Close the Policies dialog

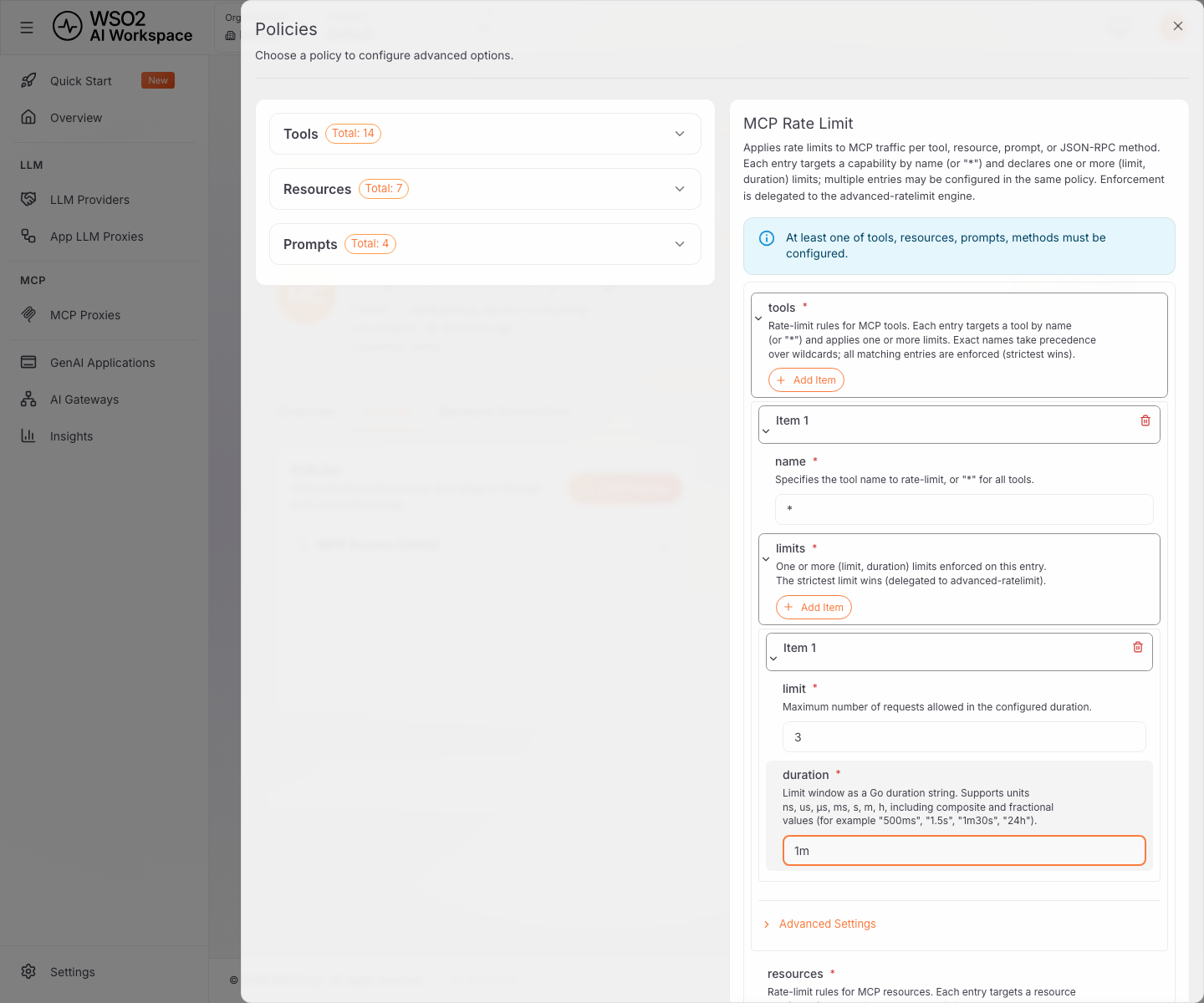[x=1178, y=26]
